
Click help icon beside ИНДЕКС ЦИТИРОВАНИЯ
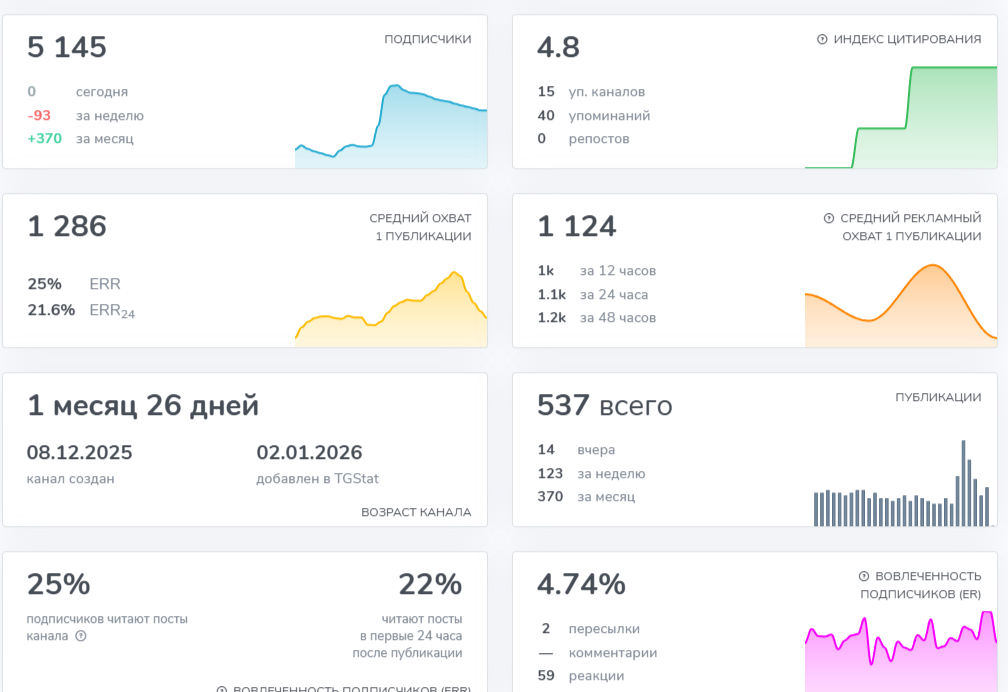coord(822,39)
